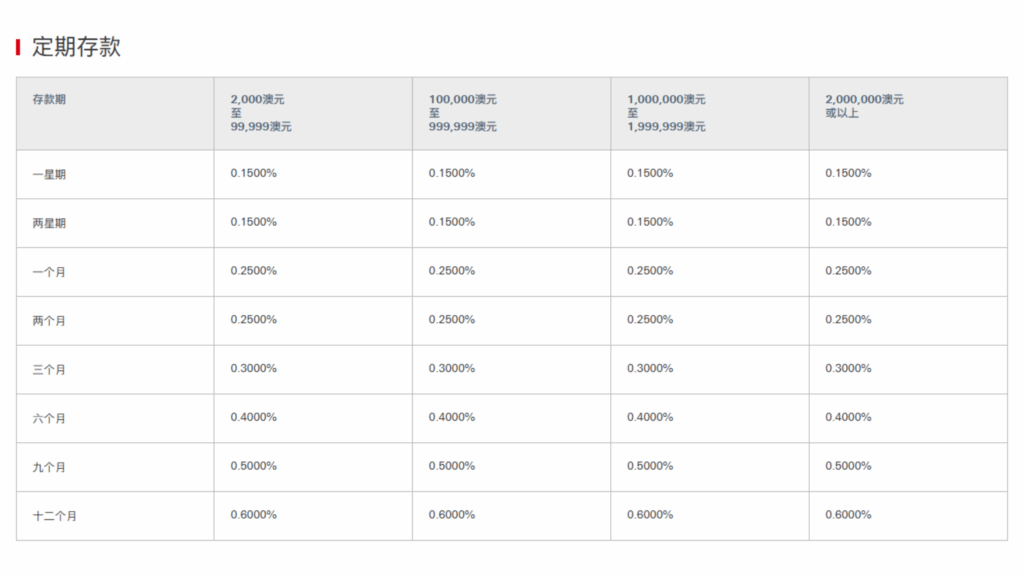
Task: Click 九个月 rate under 2,000,000澳元 column
Action: click(x=848, y=466)
